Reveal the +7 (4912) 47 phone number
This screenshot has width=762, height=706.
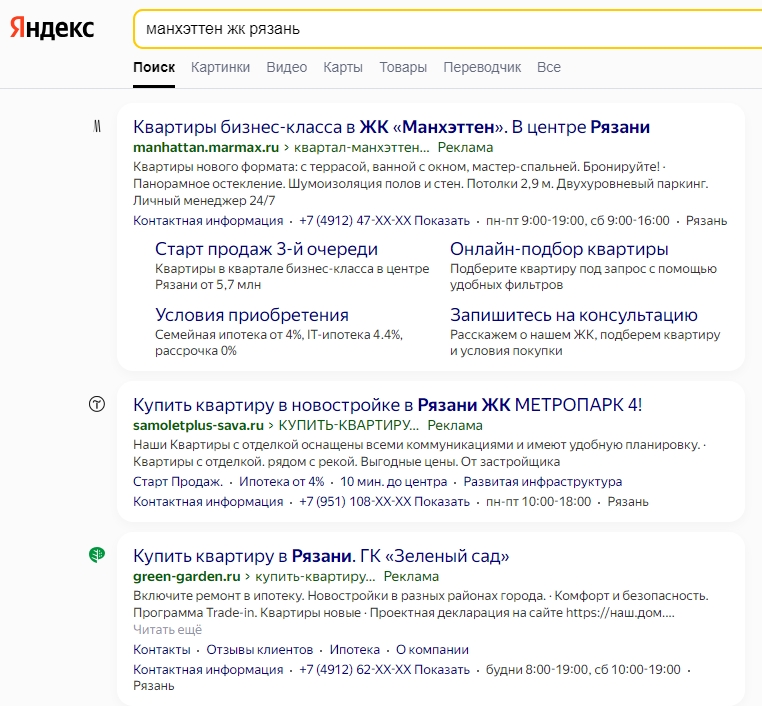tap(443, 221)
